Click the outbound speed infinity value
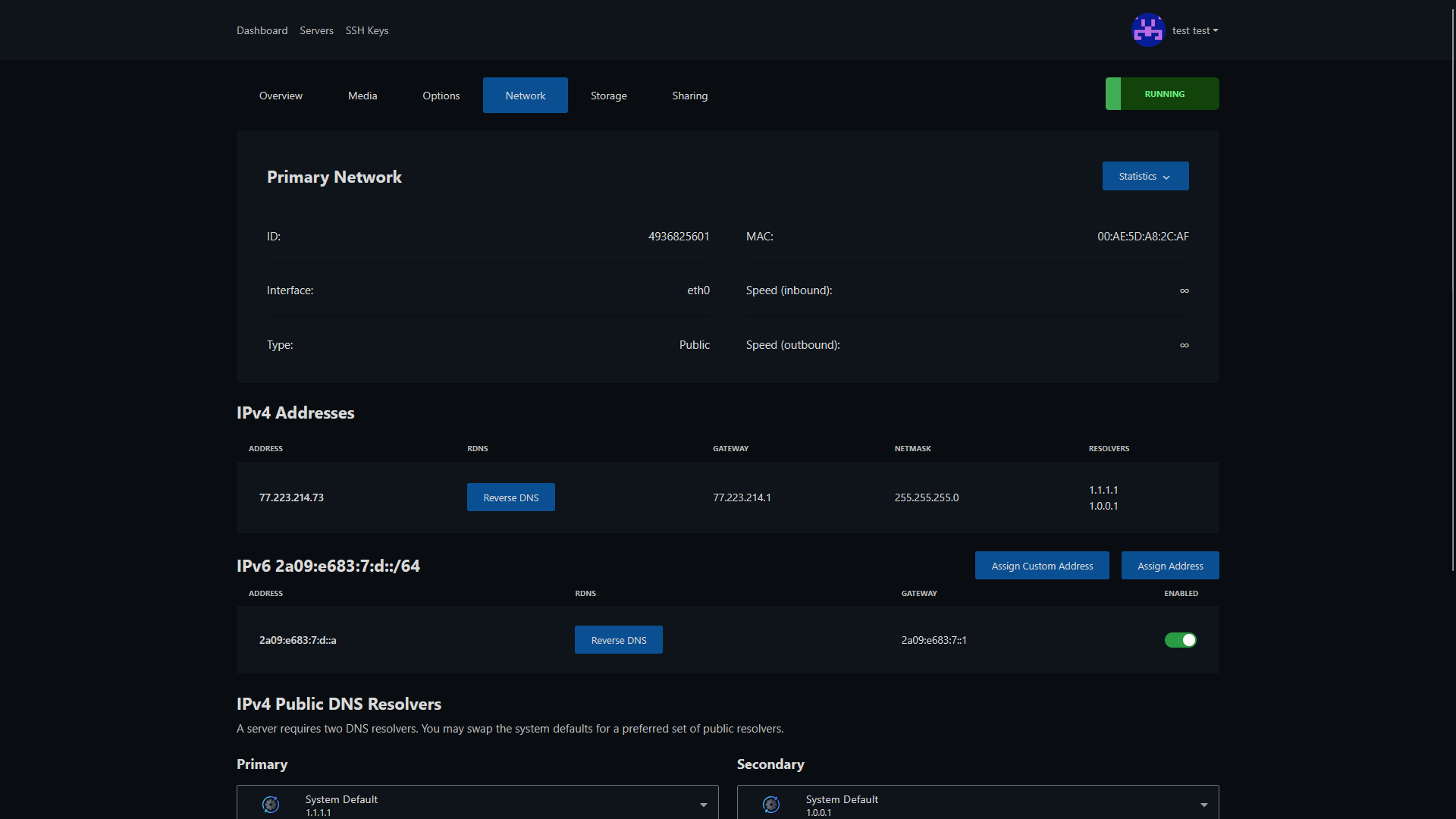Viewport: 1456px width, 819px height. coord(1185,345)
